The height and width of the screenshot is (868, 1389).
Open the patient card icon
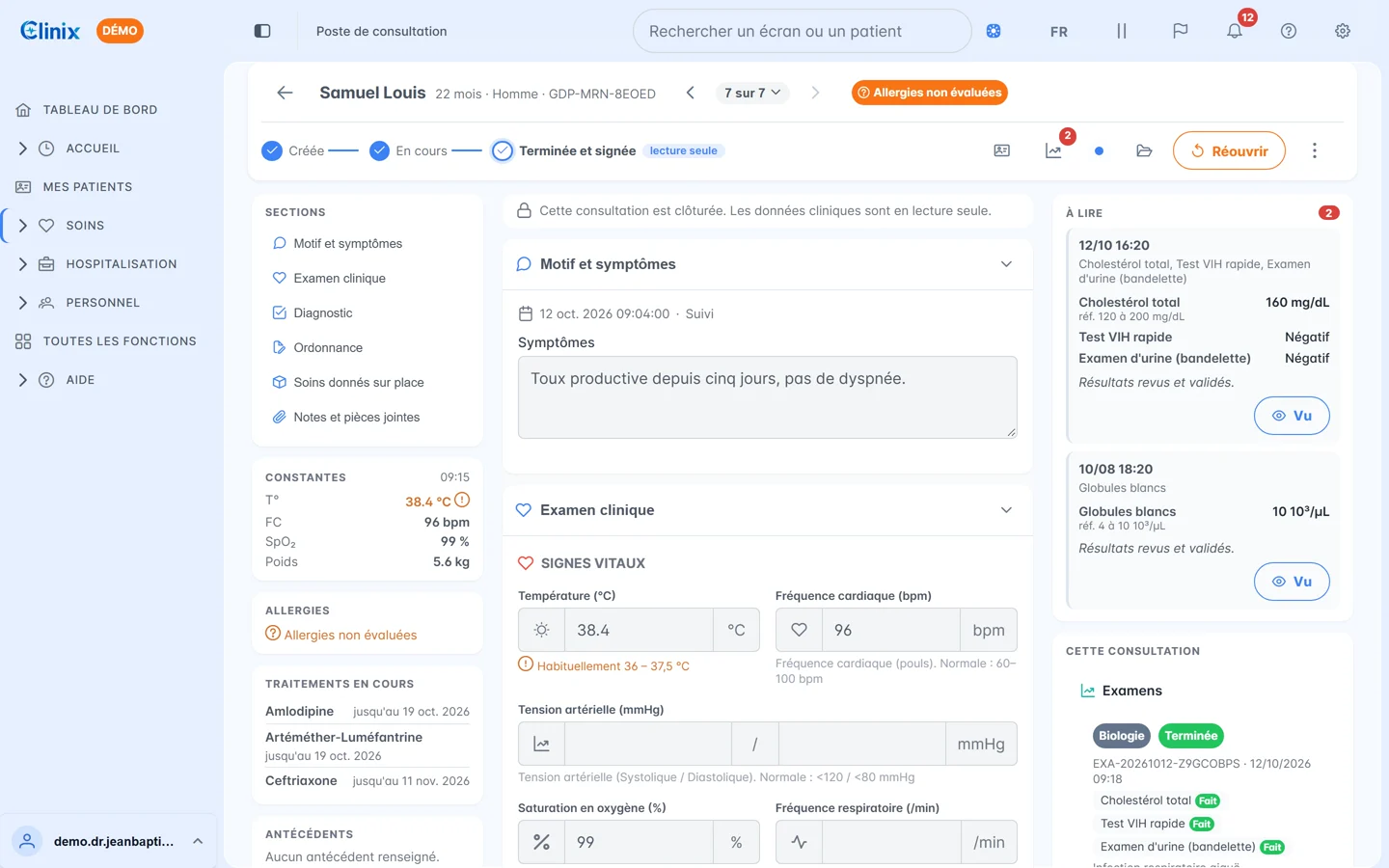[1002, 150]
